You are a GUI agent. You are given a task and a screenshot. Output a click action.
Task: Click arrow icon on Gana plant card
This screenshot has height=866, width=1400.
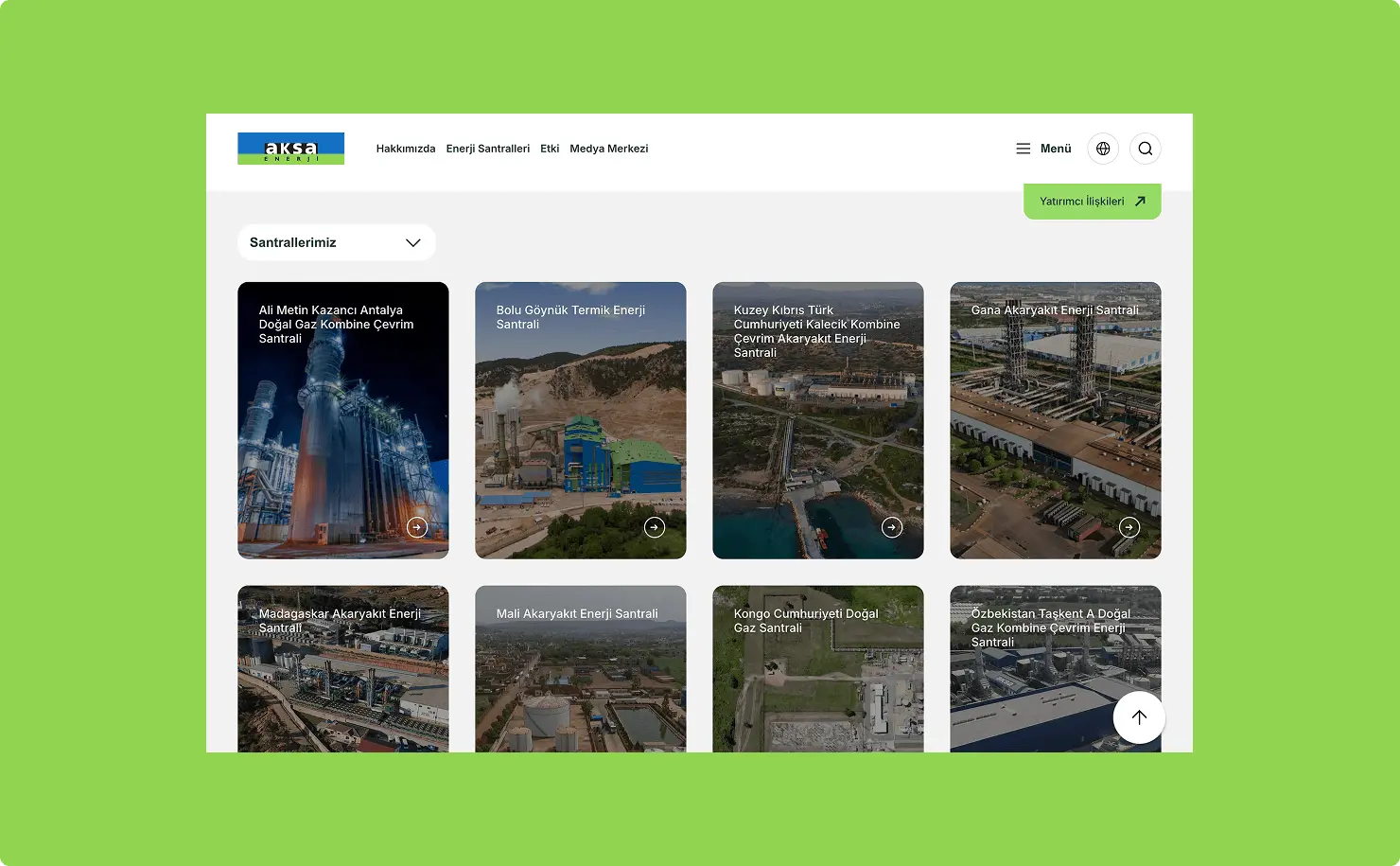(x=1129, y=527)
